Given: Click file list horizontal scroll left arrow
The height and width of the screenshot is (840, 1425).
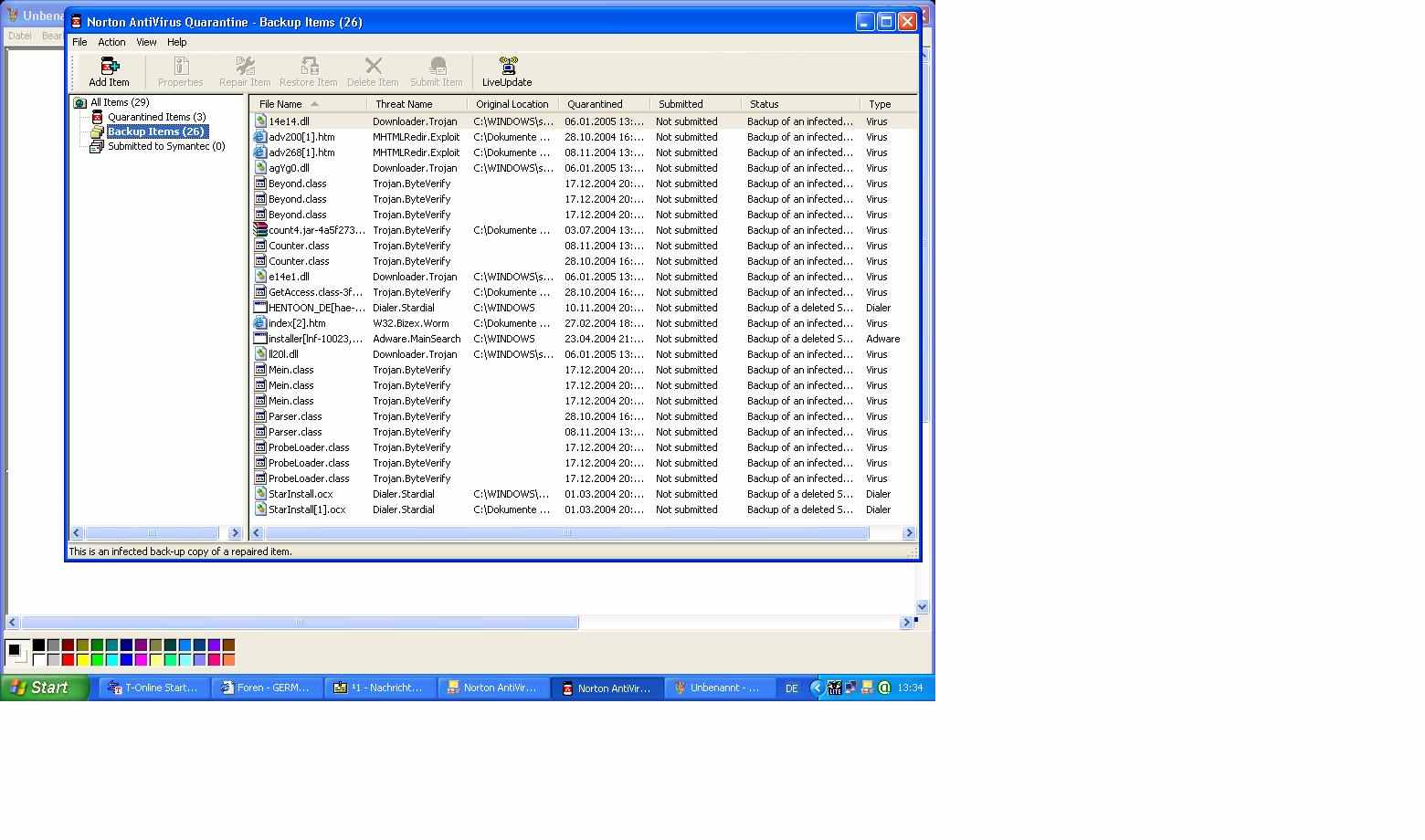Looking at the screenshot, I should [257, 533].
